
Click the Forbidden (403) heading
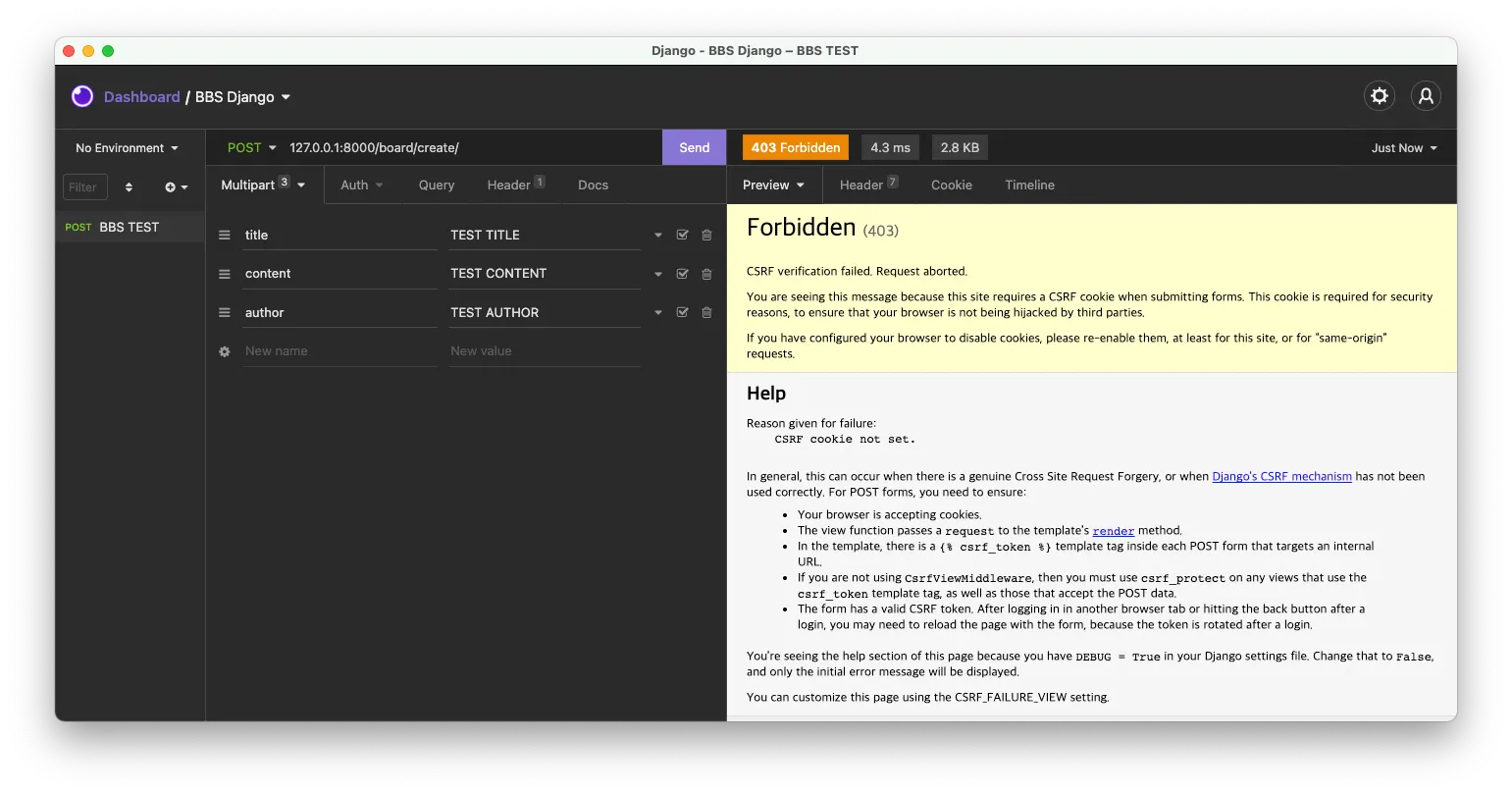tap(822, 228)
